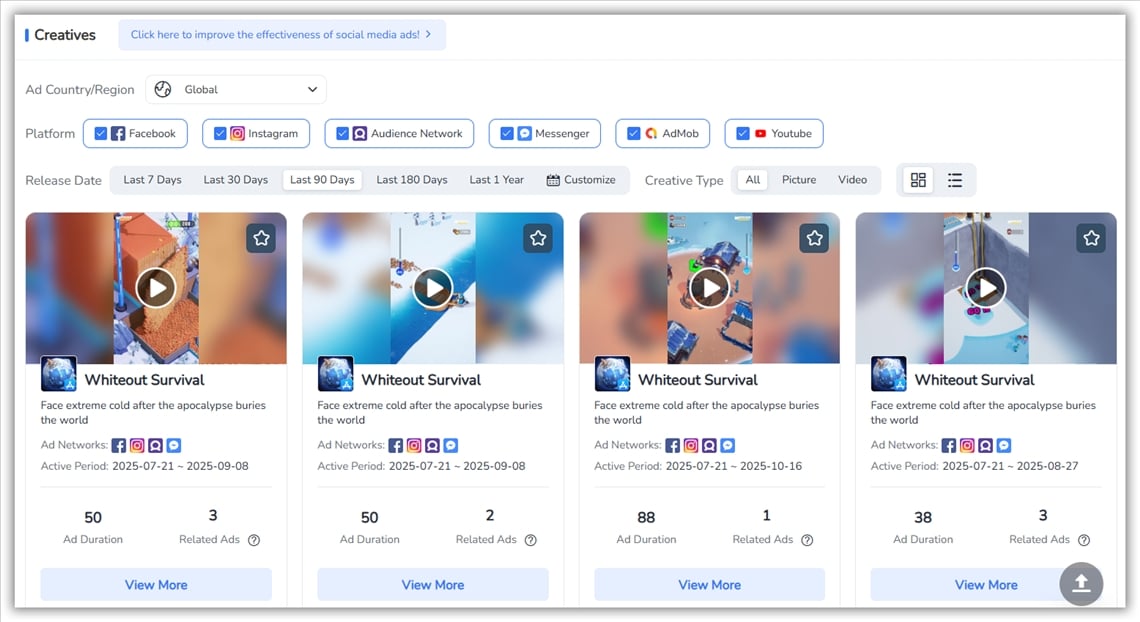Click the scroll-to-top arrow button
The height and width of the screenshot is (622, 1140).
click(x=1081, y=584)
